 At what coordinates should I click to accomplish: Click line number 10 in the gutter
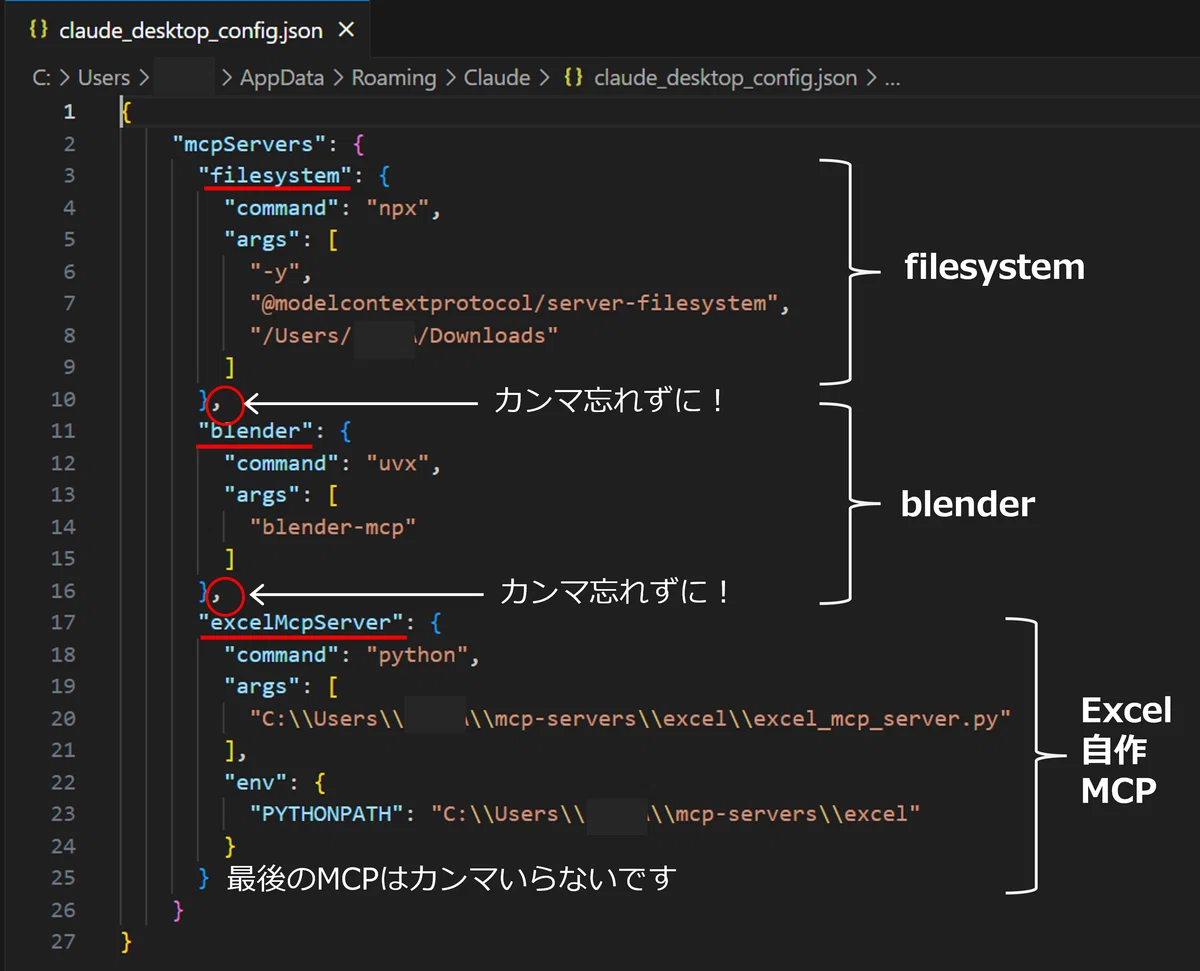click(x=63, y=400)
